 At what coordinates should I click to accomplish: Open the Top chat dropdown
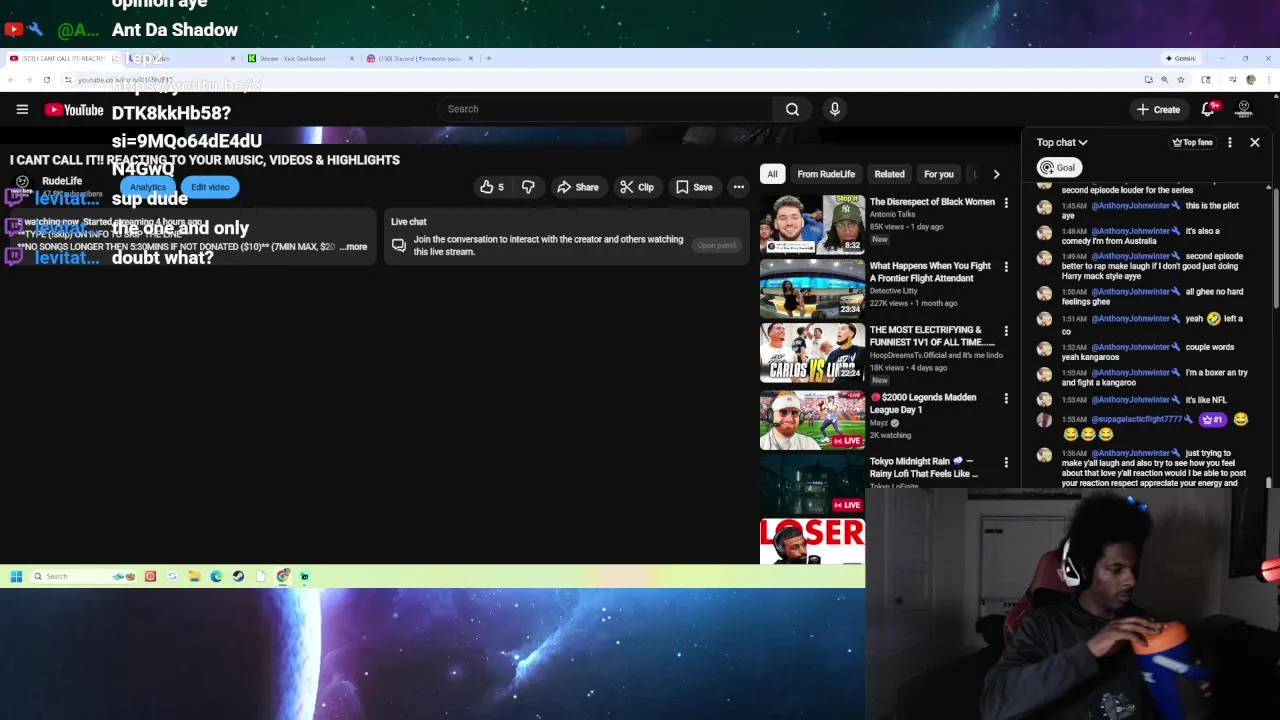coord(1062,143)
